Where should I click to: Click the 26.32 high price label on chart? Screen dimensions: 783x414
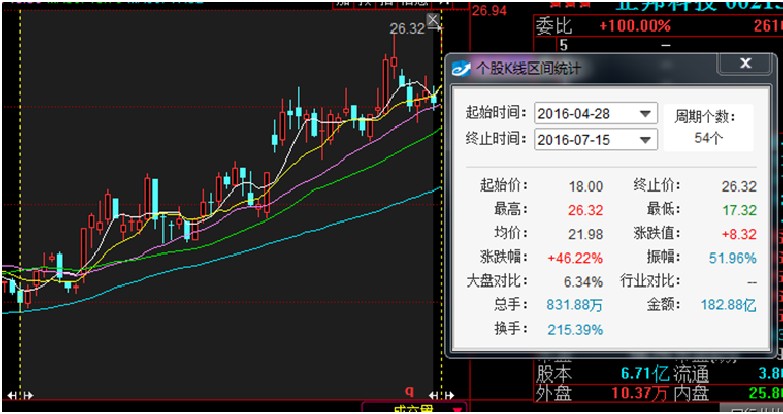tap(408, 29)
